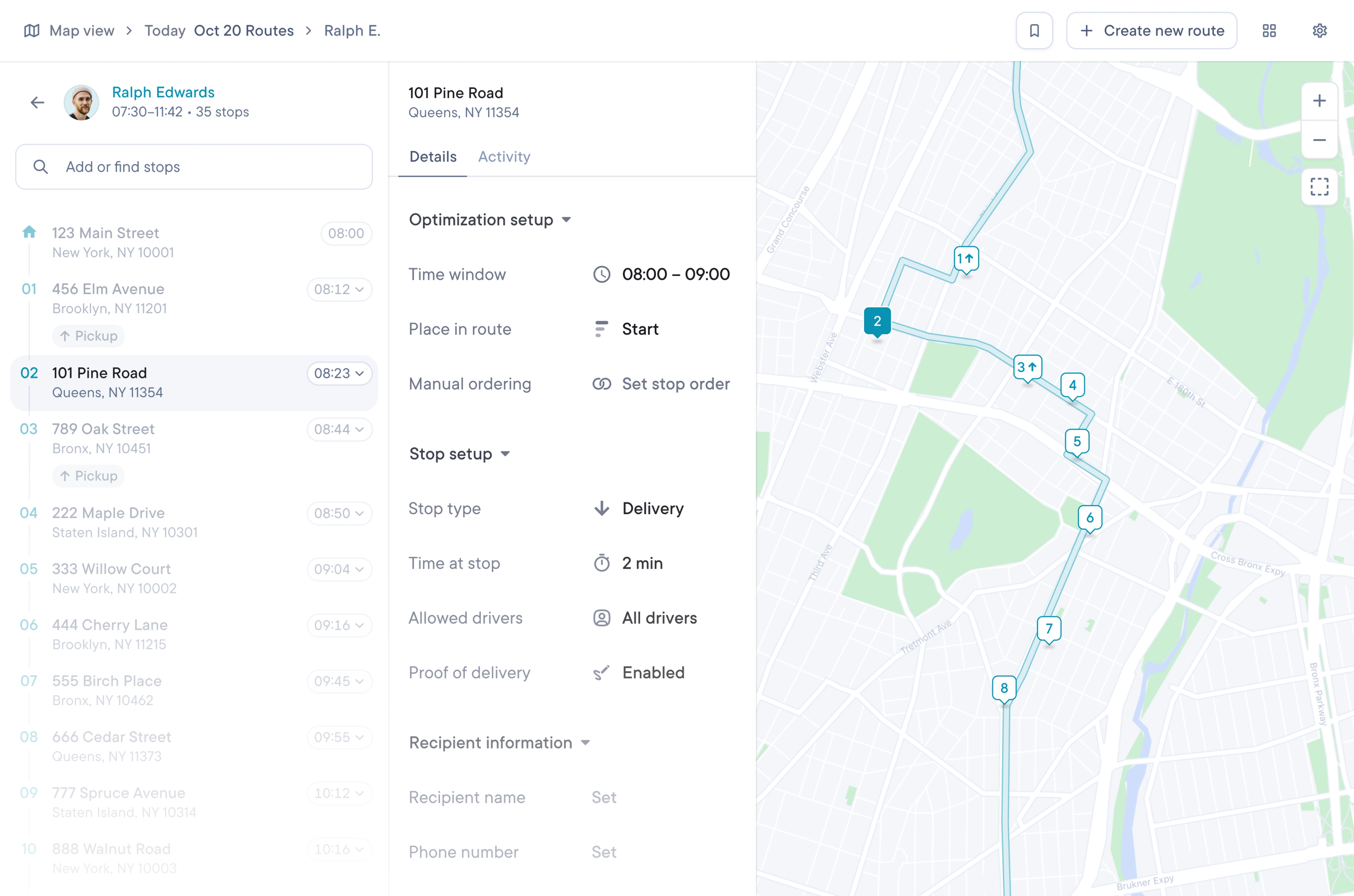The image size is (1354, 896).
Task: Select map marker 3 with pickup arrow
Action: point(1027,368)
